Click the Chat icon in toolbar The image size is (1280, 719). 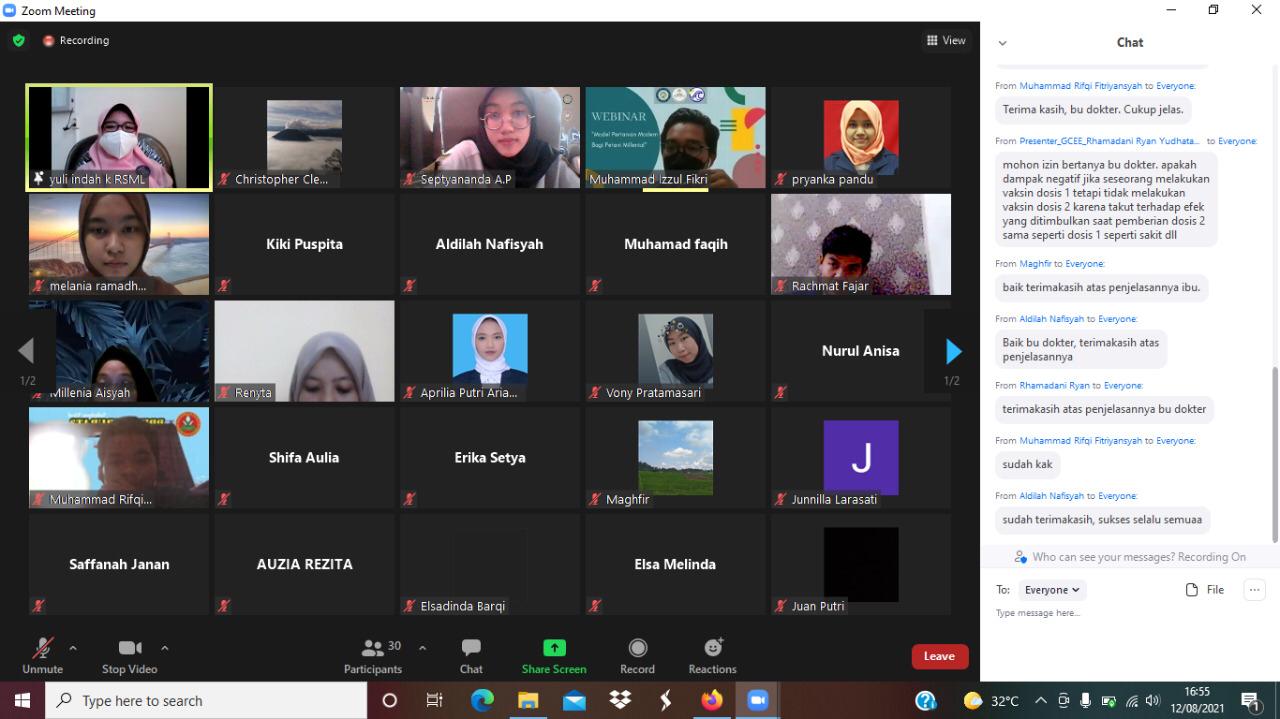click(471, 649)
